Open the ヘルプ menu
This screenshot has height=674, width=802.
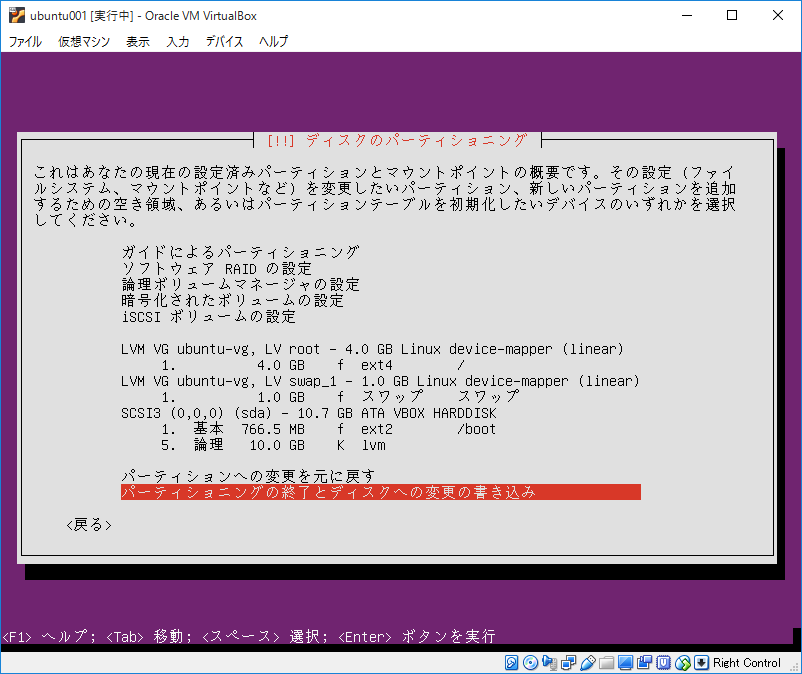coord(274,41)
